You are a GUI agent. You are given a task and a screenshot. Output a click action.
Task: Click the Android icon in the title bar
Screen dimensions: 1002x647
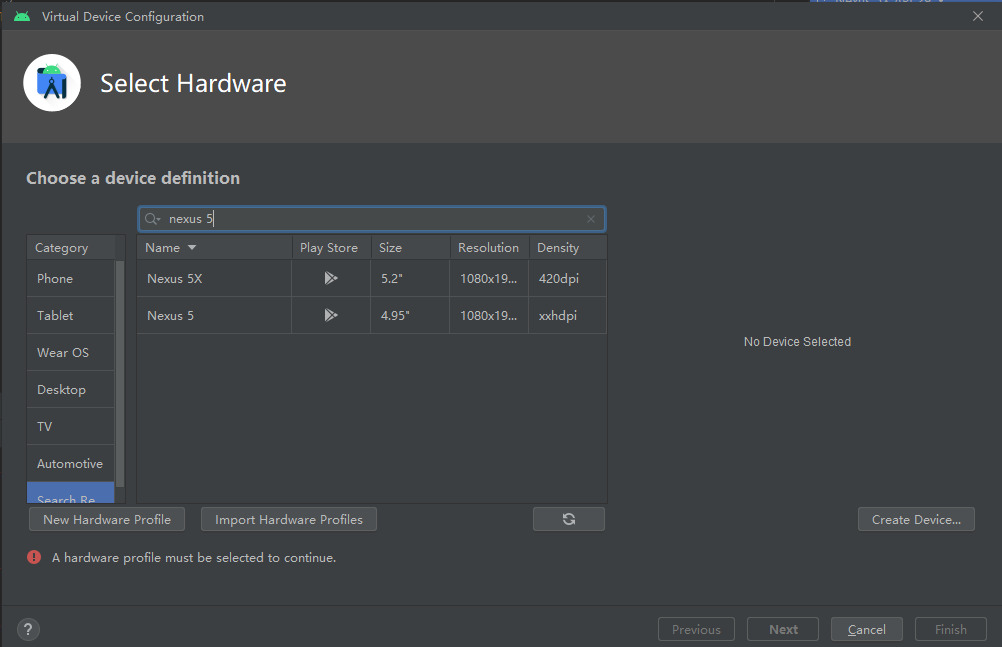[22, 17]
